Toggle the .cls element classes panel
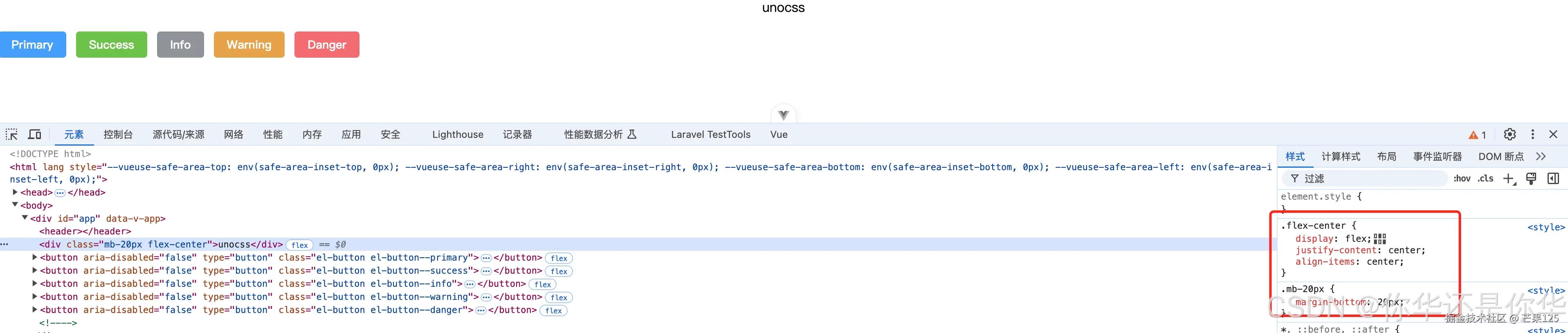 [x=1485, y=178]
